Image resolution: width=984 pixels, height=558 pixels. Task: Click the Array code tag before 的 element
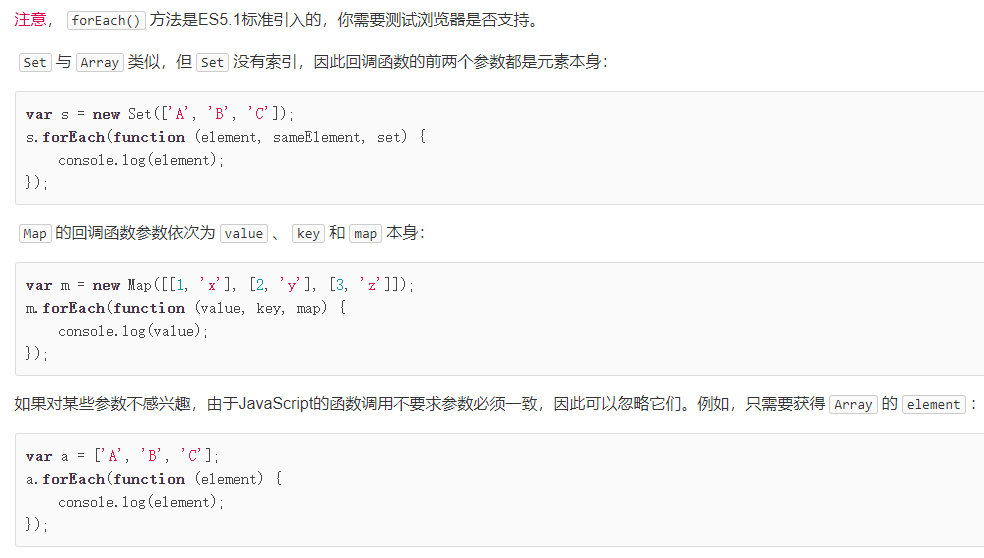pos(853,404)
